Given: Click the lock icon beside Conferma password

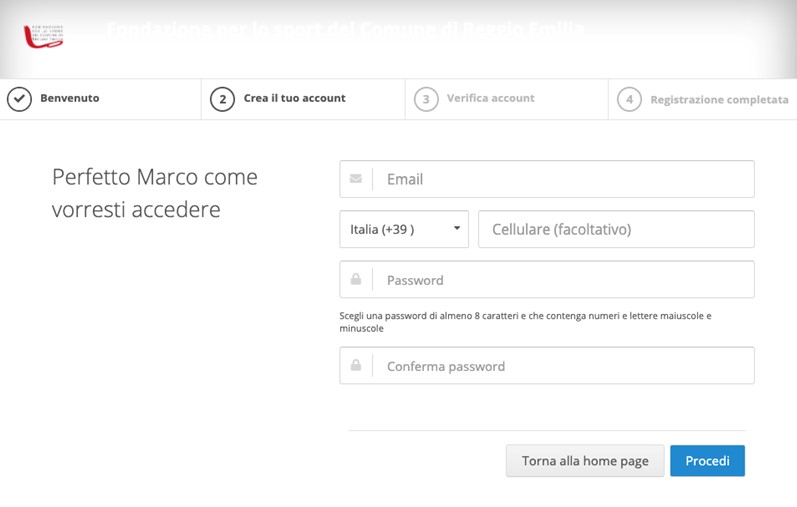Looking at the screenshot, I should 356,366.
